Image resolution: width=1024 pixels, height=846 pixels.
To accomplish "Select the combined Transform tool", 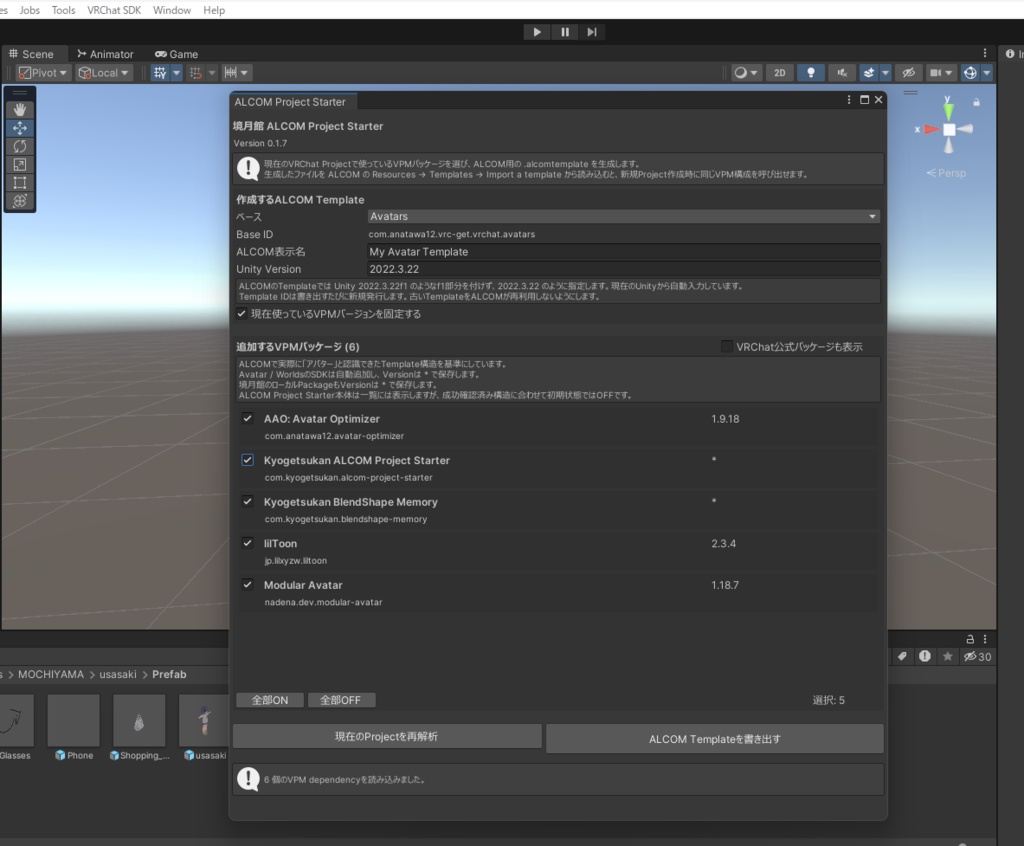I will (20, 201).
